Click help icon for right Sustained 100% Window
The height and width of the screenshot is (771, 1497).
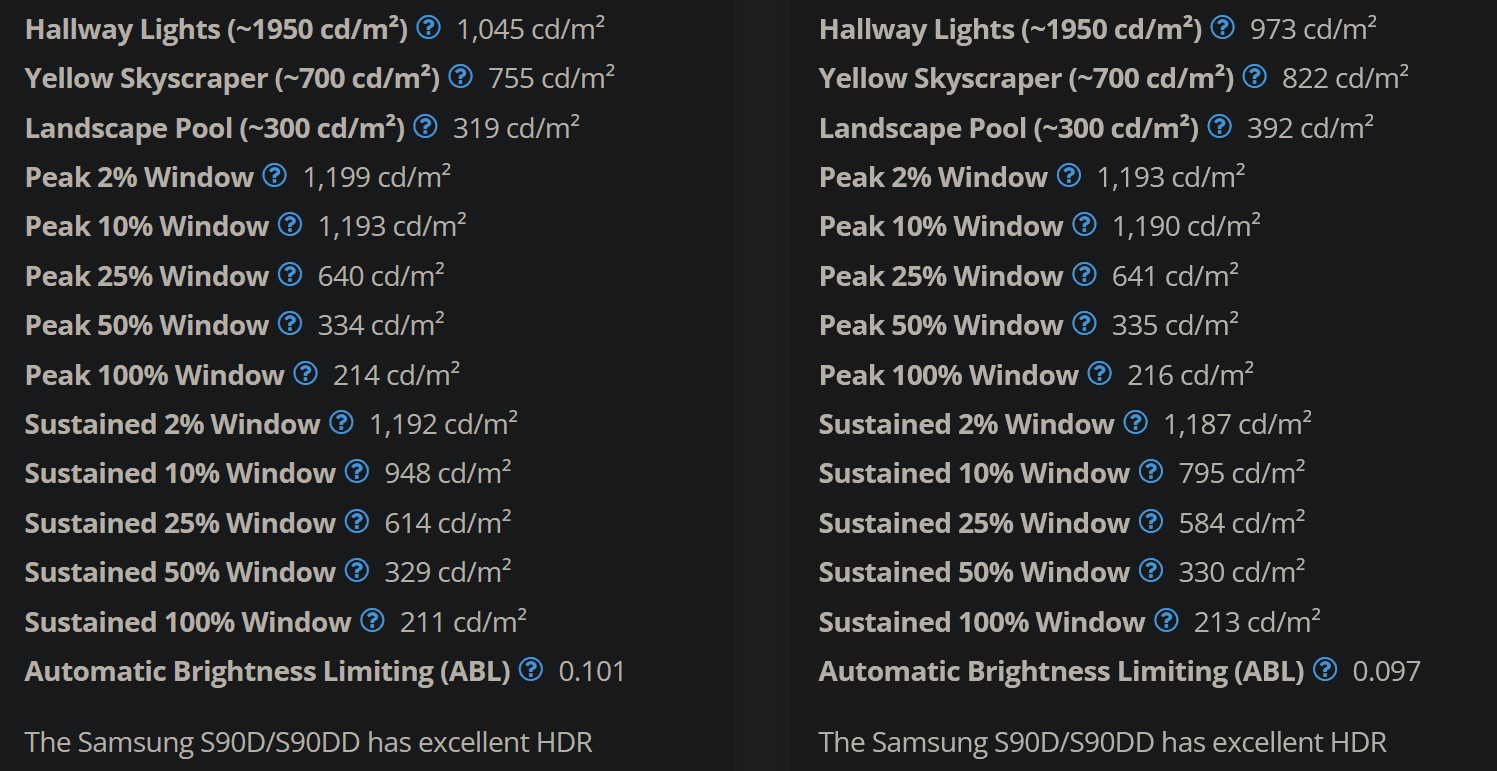1166,621
